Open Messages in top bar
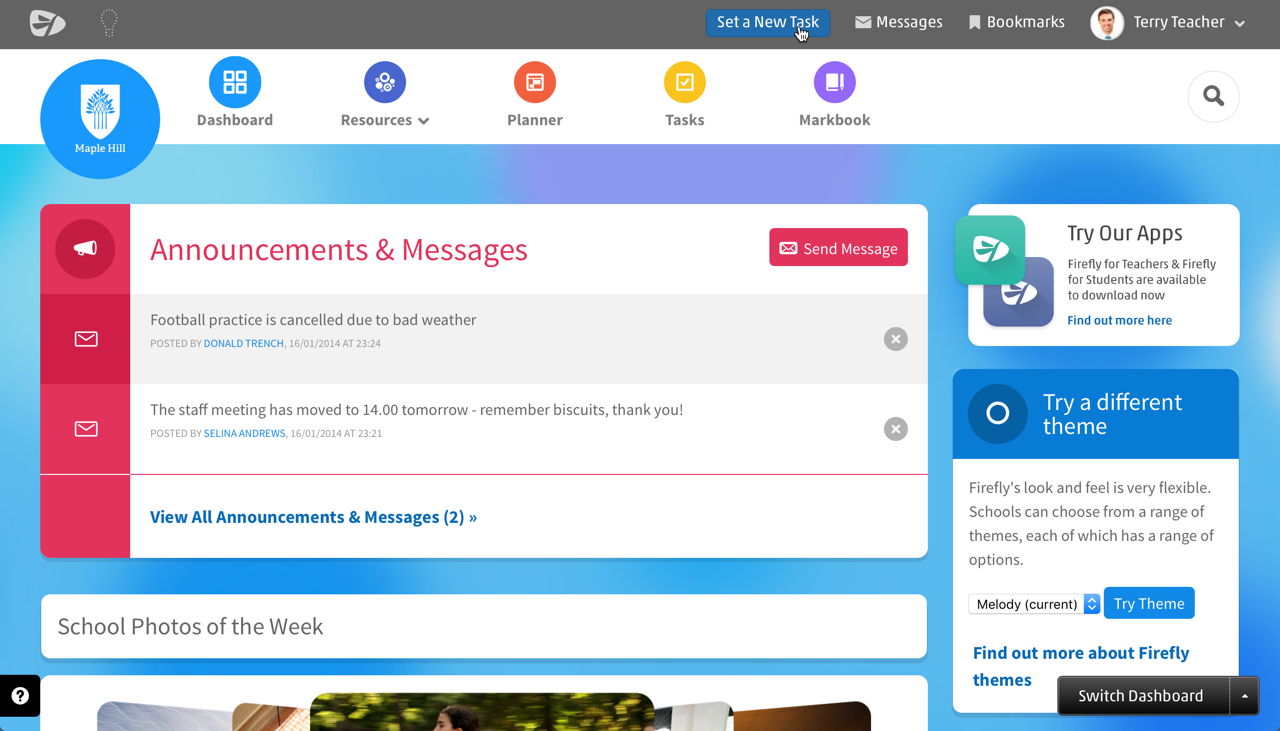 point(898,22)
